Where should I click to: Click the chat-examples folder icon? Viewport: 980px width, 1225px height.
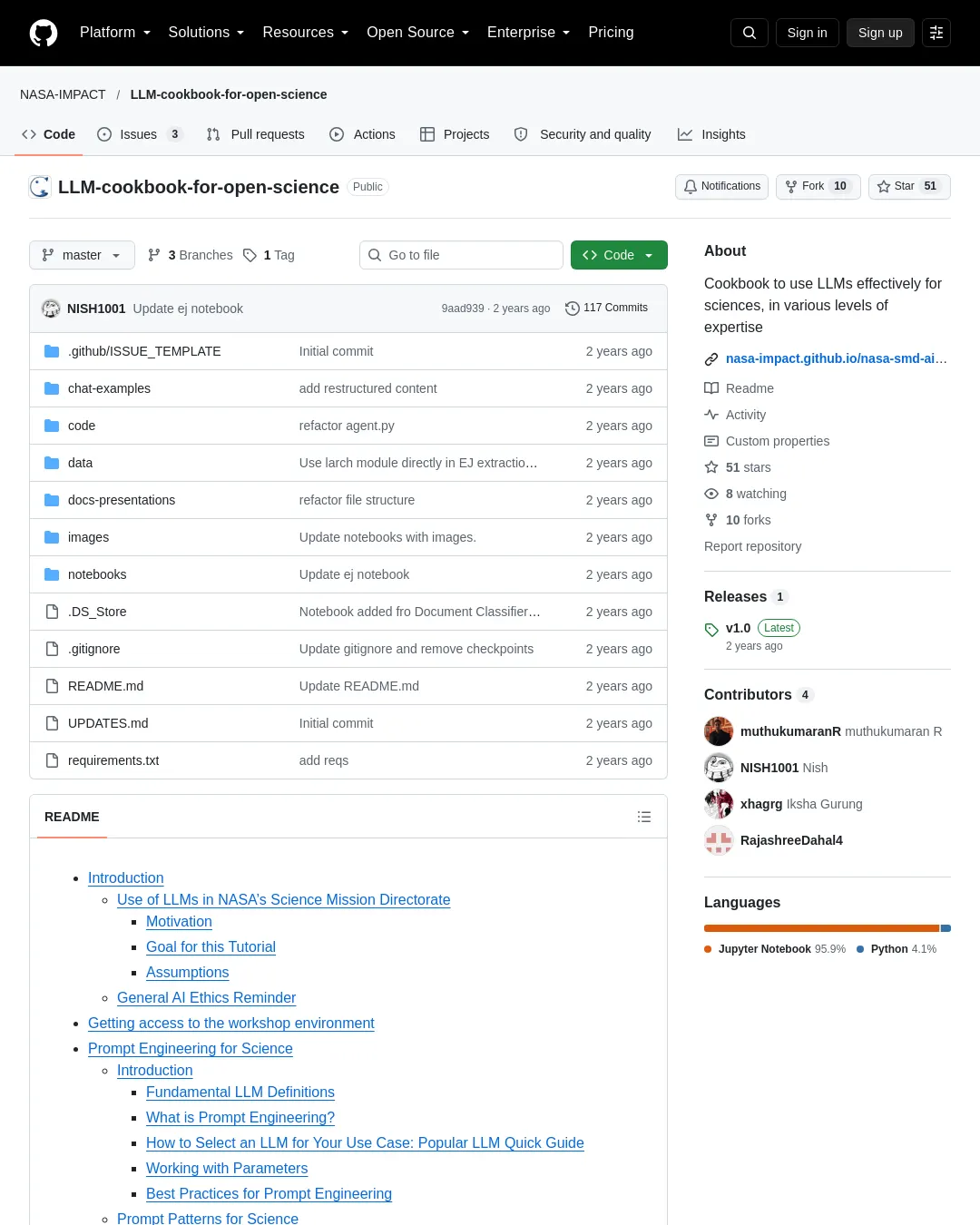52,388
